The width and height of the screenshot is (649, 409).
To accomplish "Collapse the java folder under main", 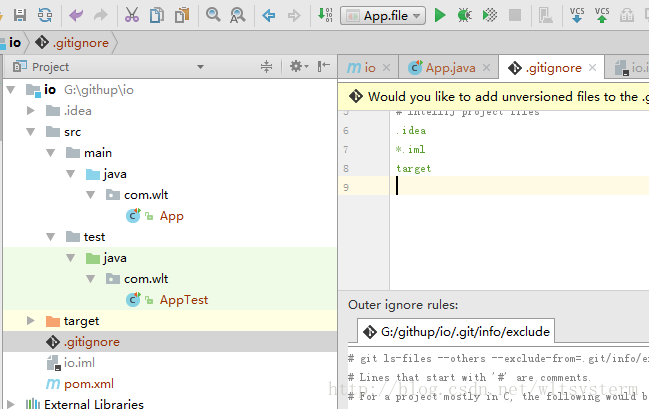I will point(71,174).
